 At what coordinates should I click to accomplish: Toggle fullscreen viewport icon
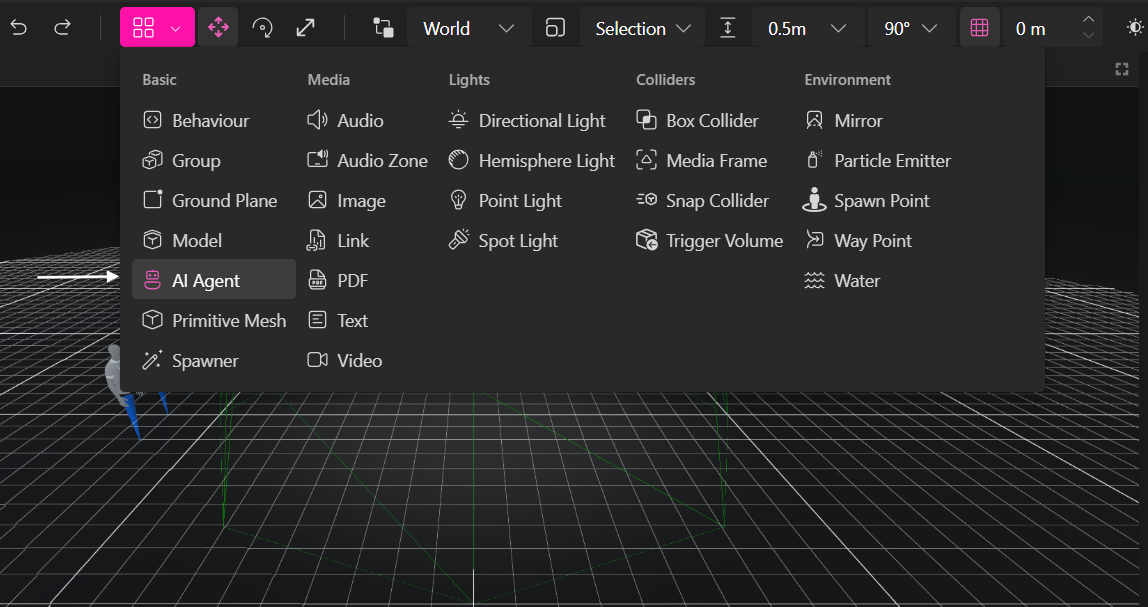1122,69
